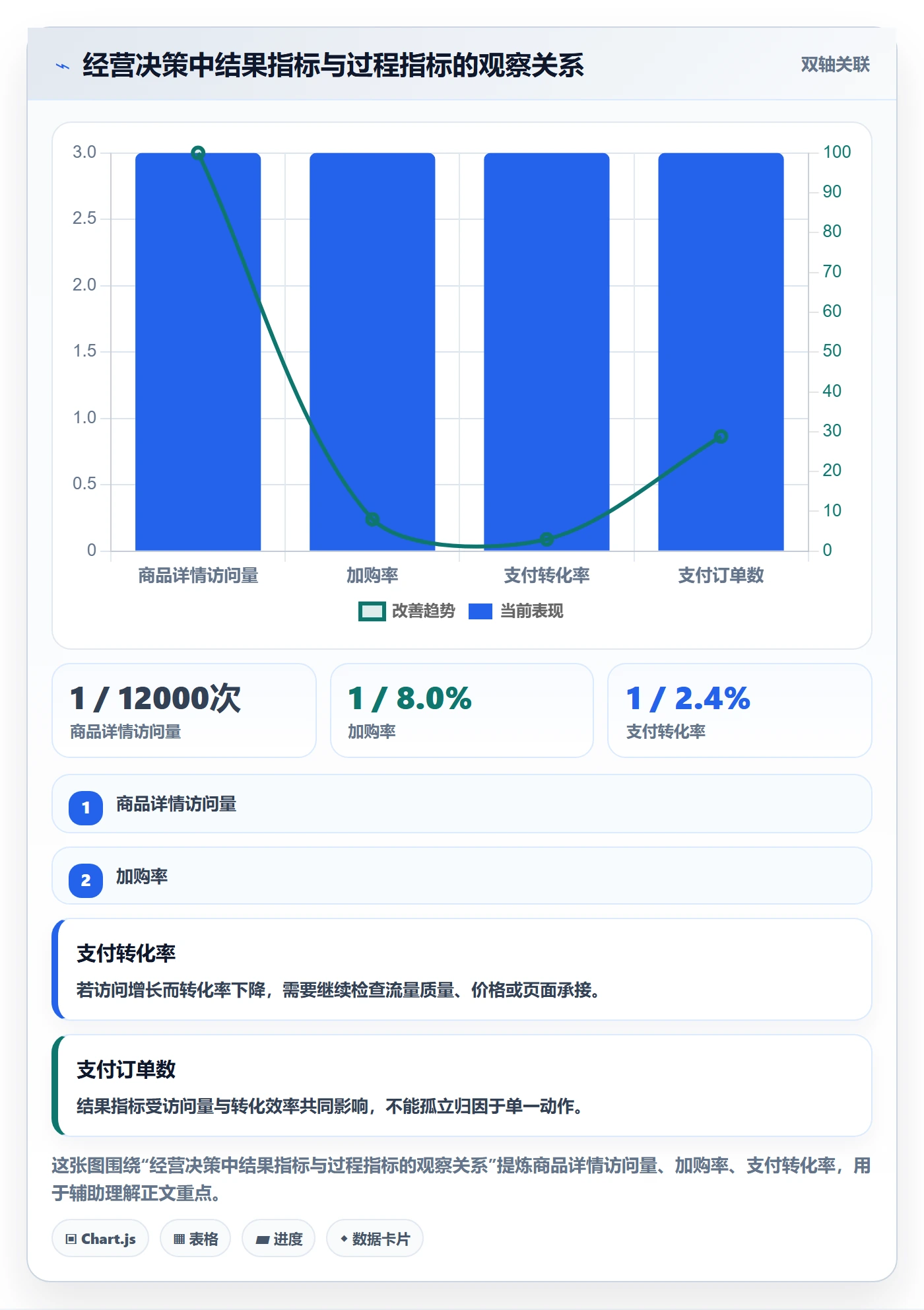Select the list row labeled 加购率
The height and width of the screenshot is (1310, 924).
pos(462,876)
